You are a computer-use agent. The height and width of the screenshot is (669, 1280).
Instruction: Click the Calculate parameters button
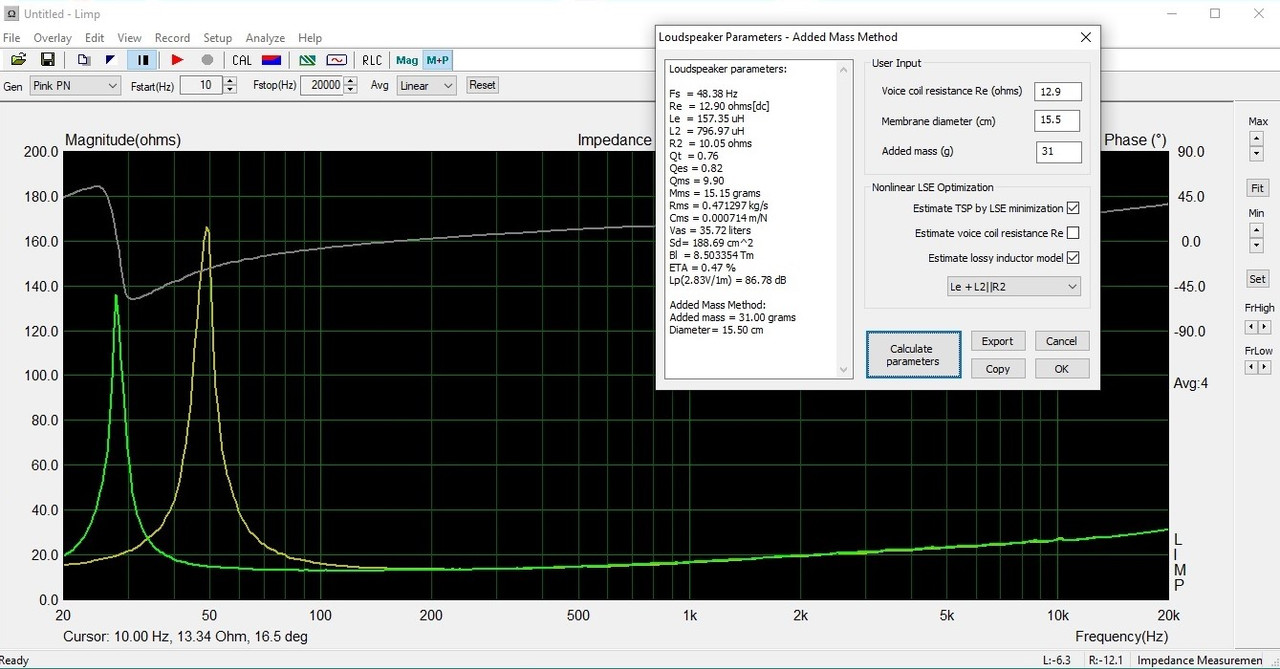coord(913,355)
